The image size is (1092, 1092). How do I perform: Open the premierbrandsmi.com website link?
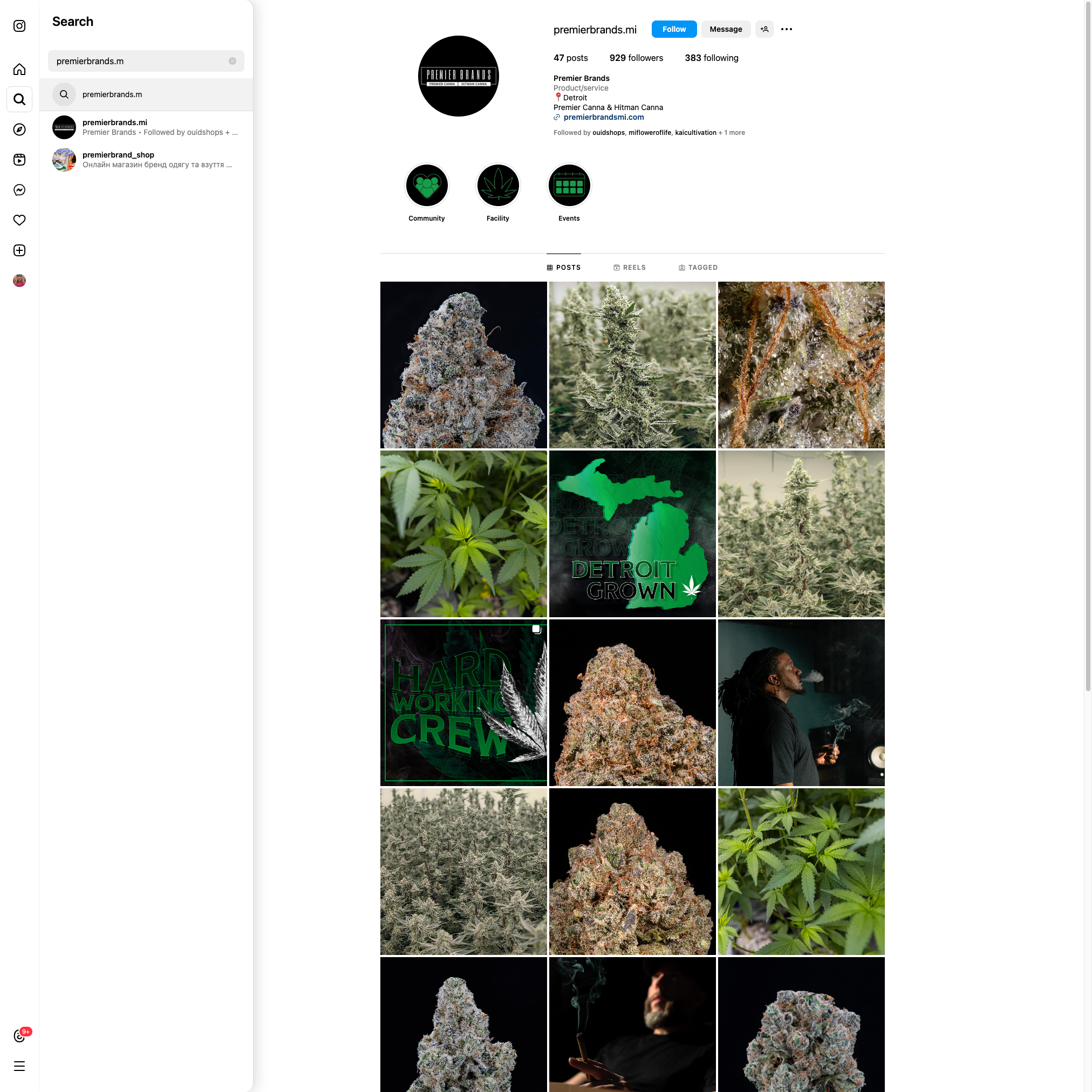point(603,117)
